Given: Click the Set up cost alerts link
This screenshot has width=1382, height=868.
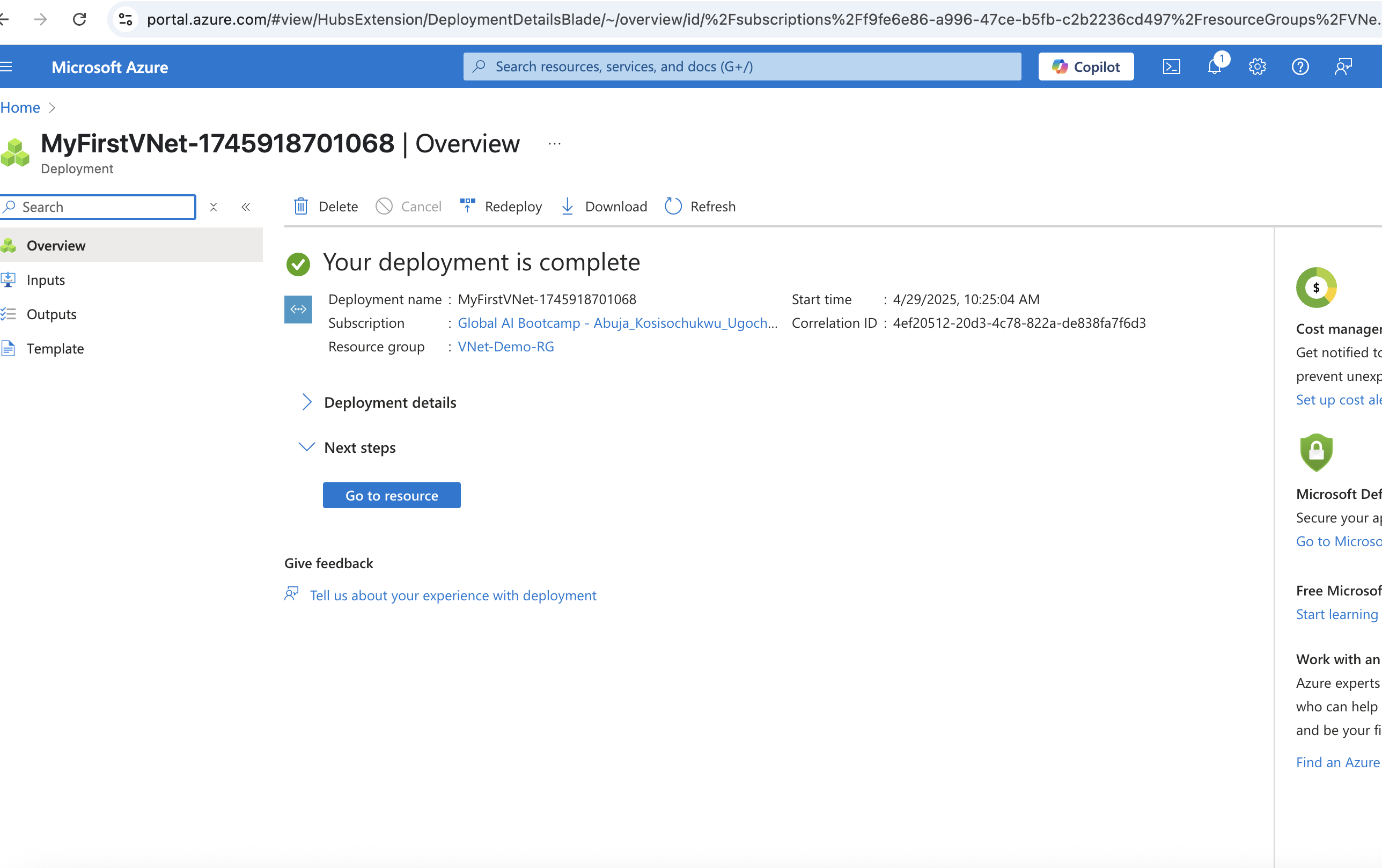Looking at the screenshot, I should click(x=1339, y=400).
